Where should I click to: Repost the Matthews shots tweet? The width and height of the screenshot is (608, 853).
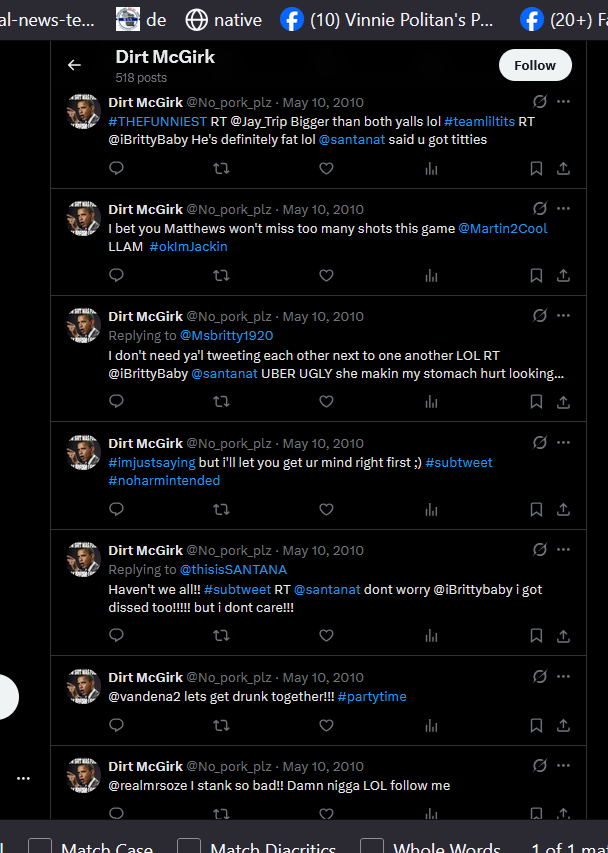(221, 276)
